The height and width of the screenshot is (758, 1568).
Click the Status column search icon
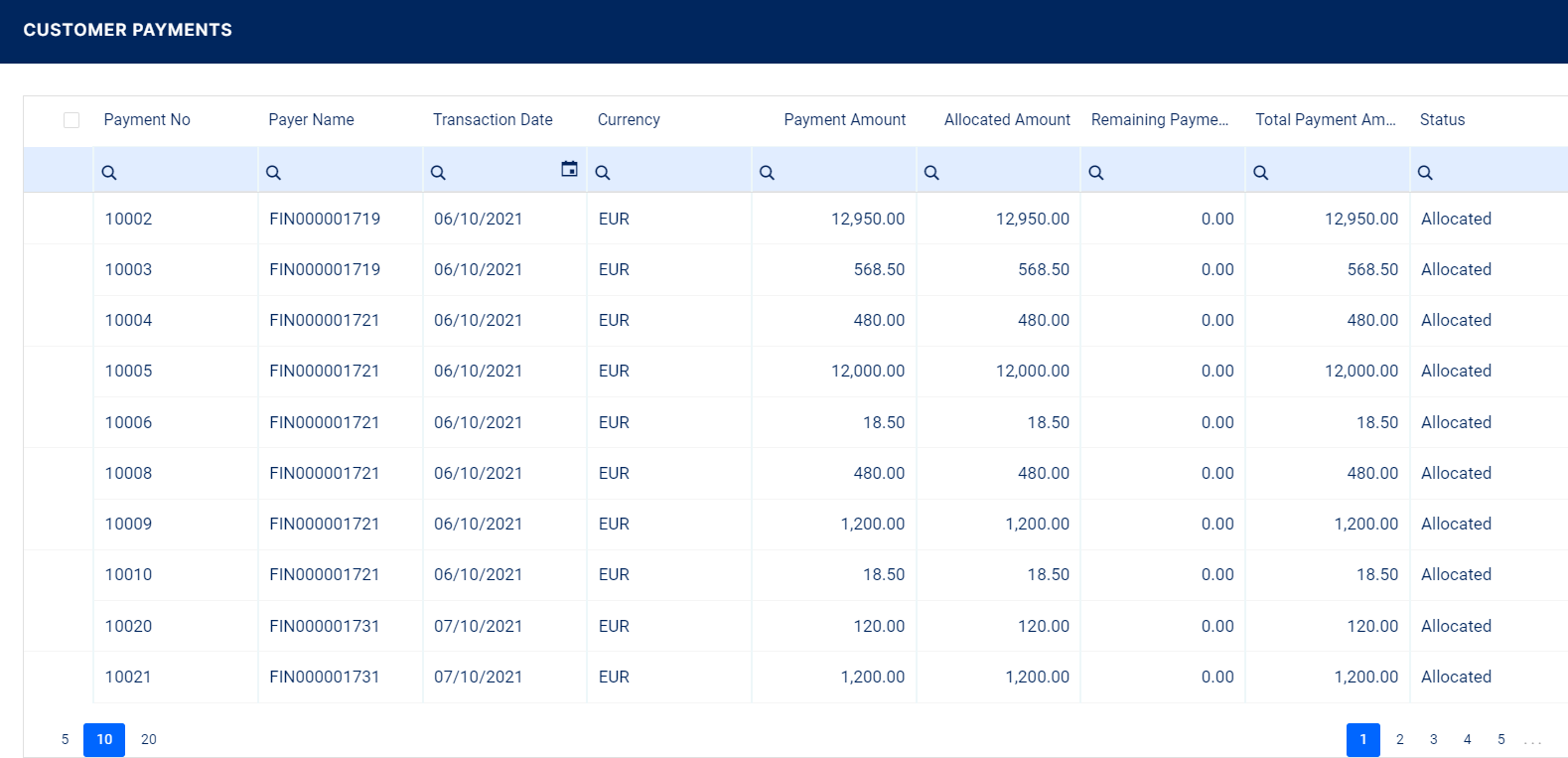point(1425,173)
